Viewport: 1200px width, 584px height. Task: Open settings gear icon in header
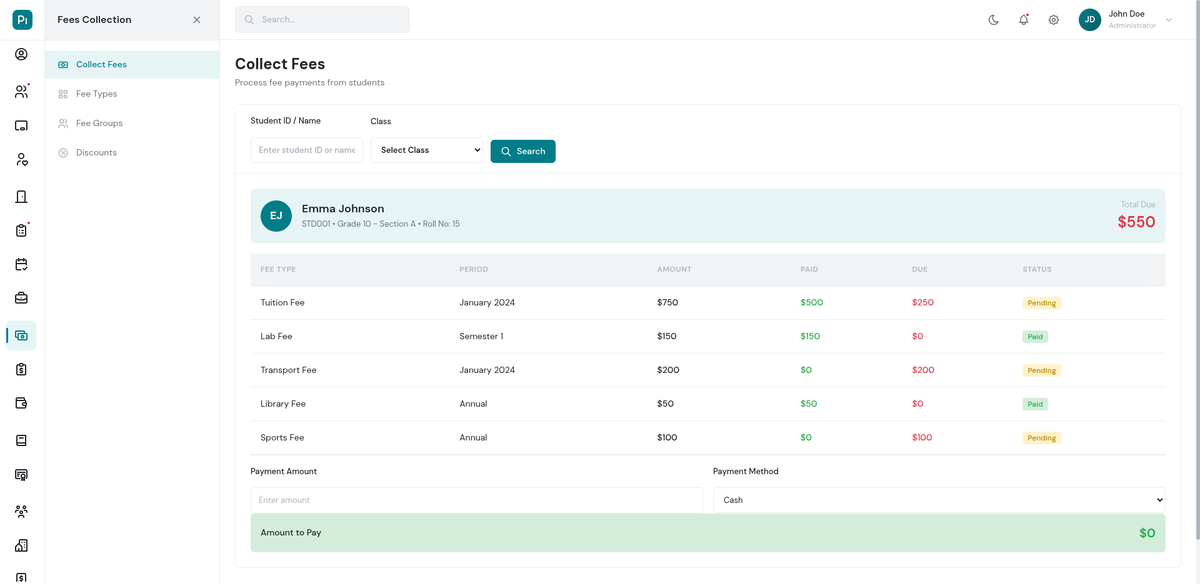[x=1053, y=20]
